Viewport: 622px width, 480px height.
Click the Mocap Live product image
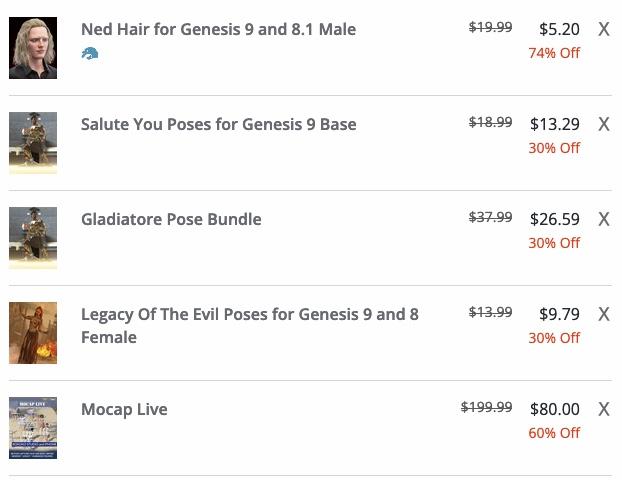[33, 428]
